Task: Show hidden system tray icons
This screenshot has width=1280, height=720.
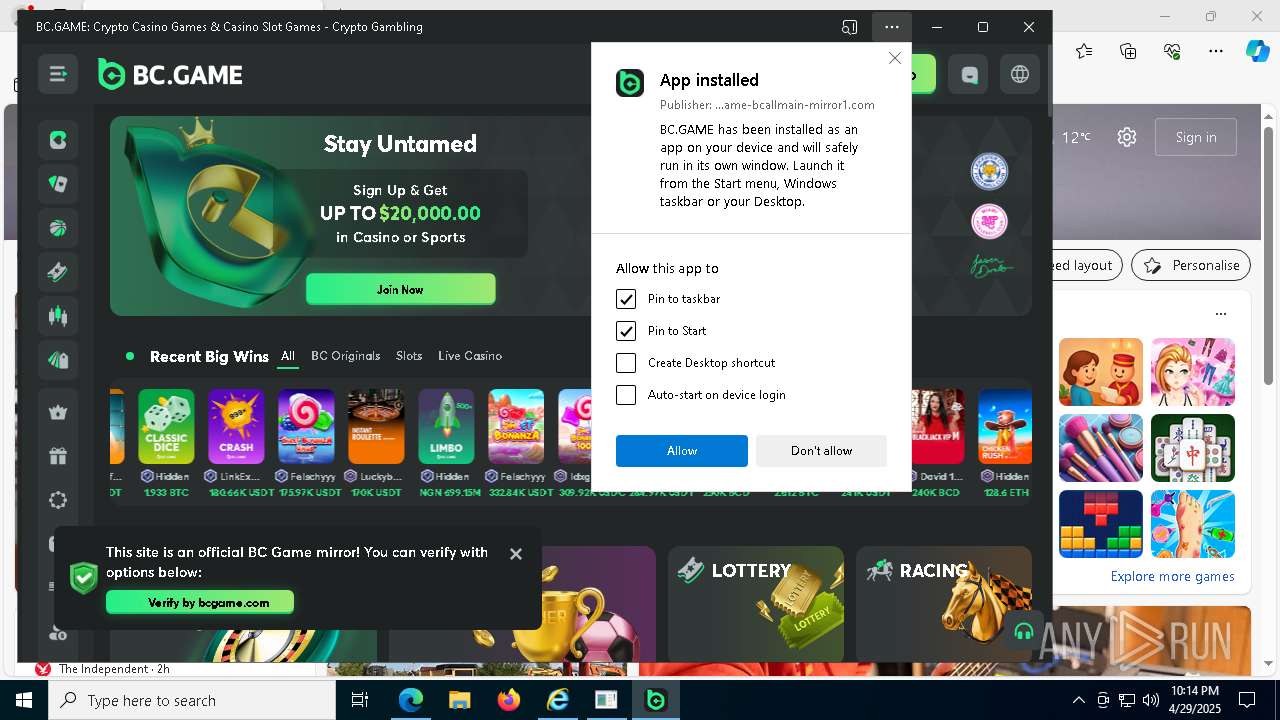Action: point(1078,701)
